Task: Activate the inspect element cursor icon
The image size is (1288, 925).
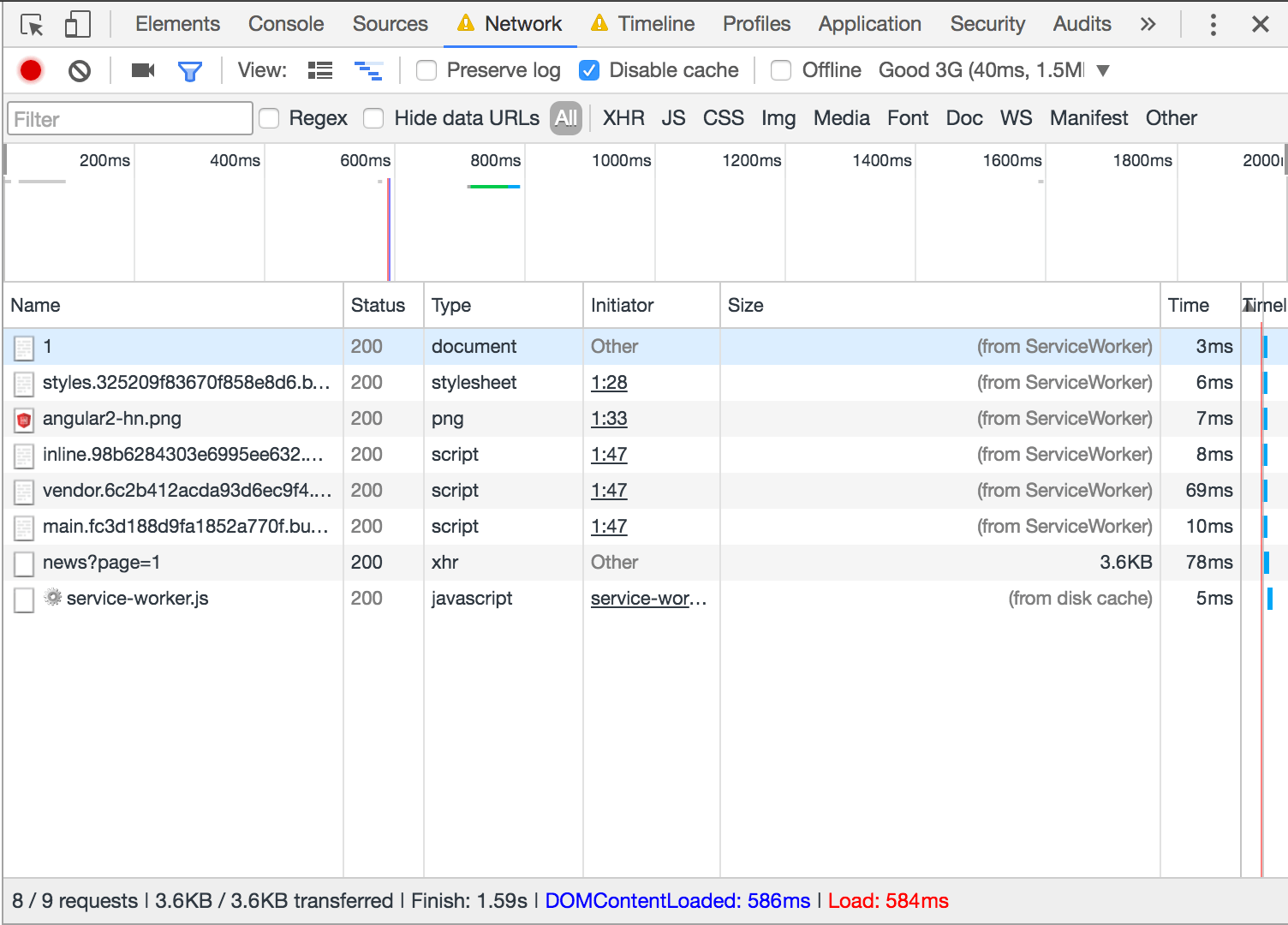Action: 32,25
